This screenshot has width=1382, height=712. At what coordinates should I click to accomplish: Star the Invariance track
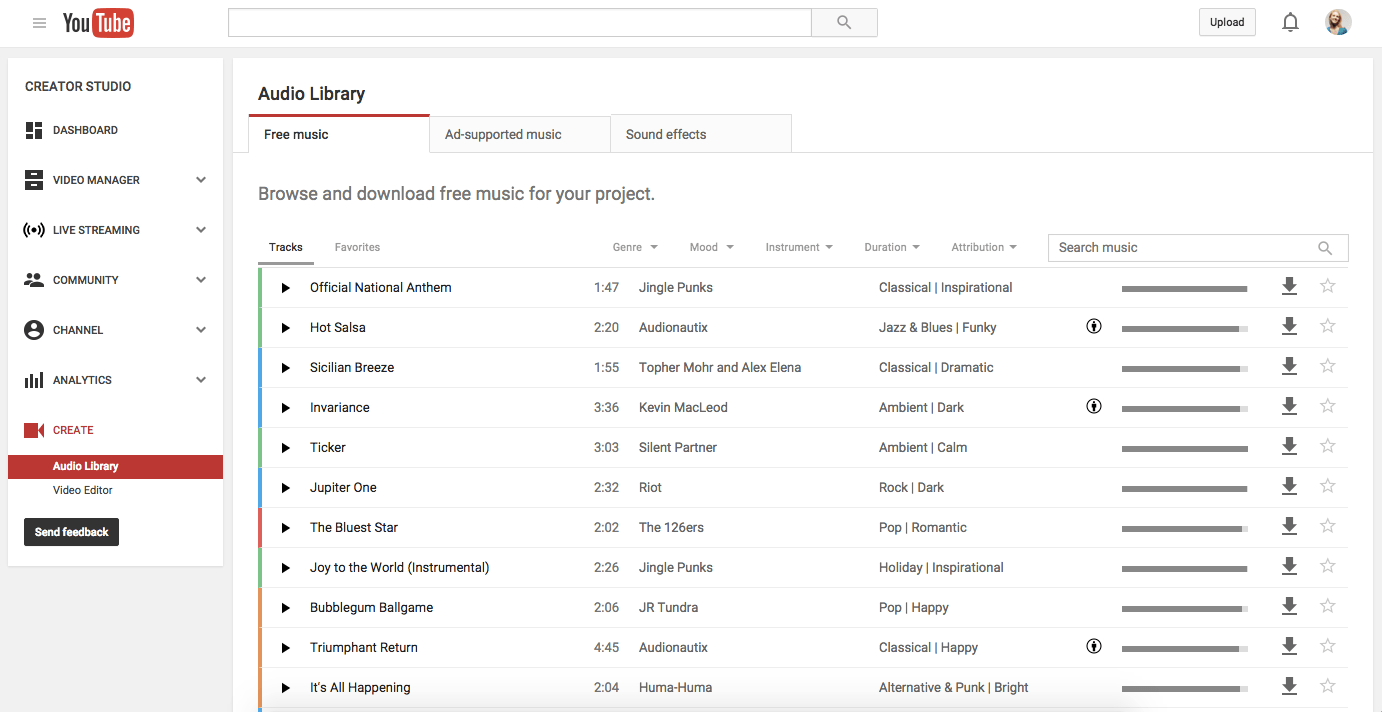pos(1328,406)
